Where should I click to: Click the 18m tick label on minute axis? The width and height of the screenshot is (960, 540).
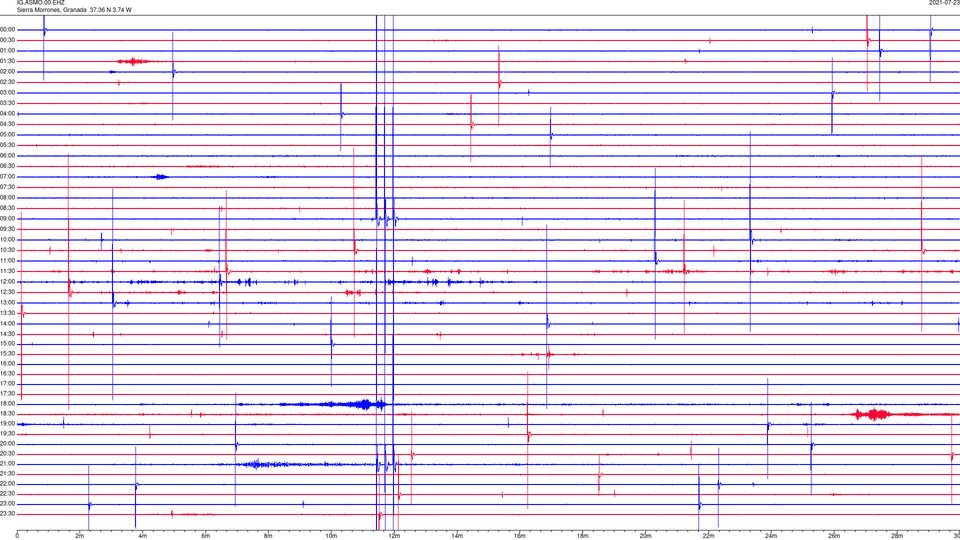582,536
